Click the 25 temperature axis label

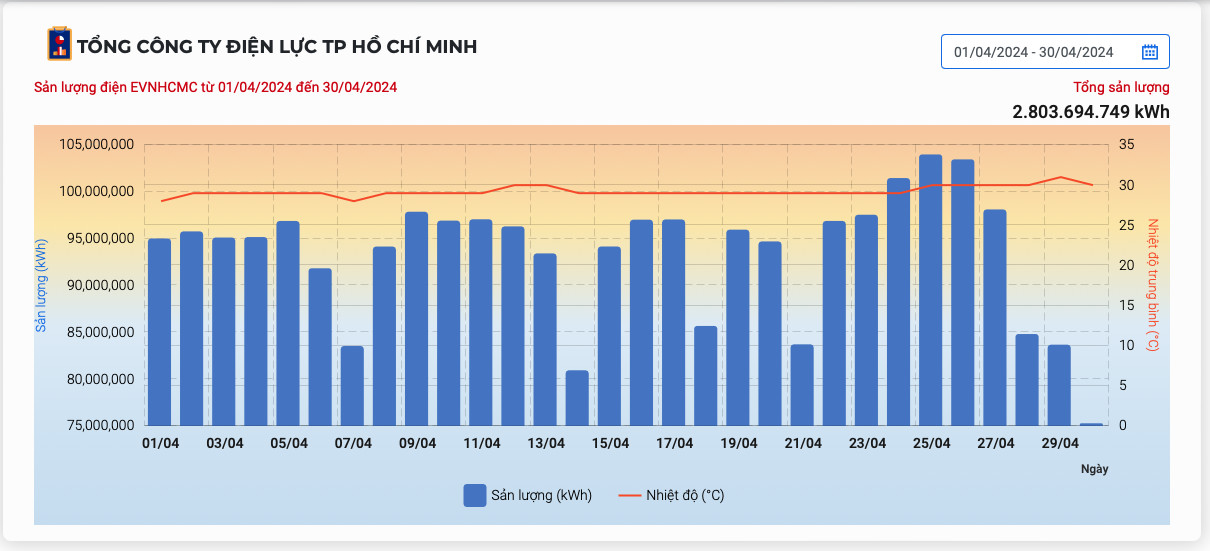pos(1126,225)
